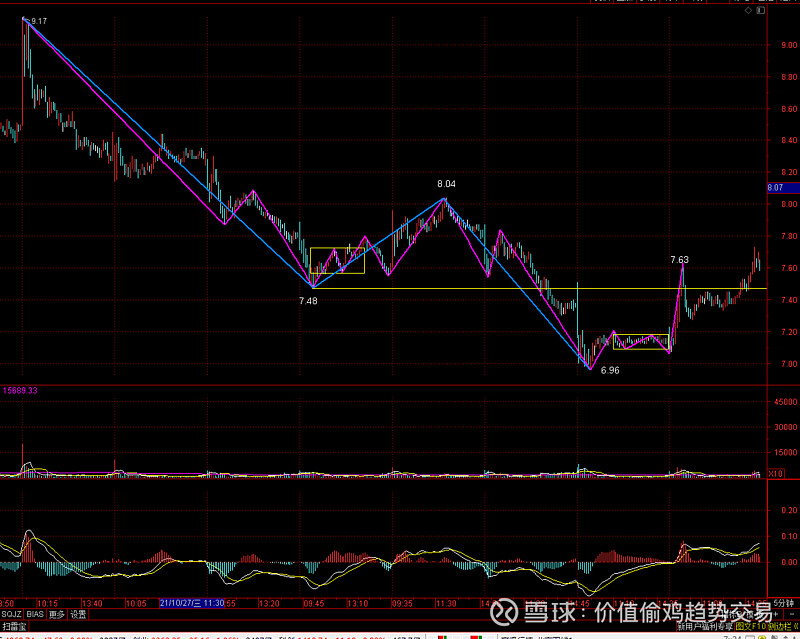Click the 9.17 high price label

(39, 21)
